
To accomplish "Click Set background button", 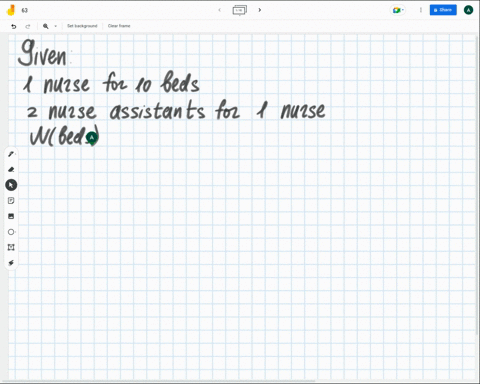I will 82,26.
